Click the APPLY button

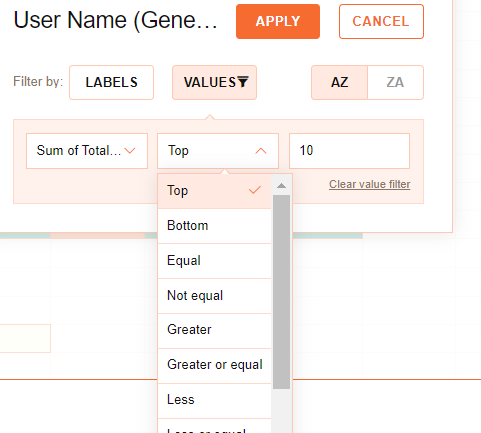[x=278, y=22]
